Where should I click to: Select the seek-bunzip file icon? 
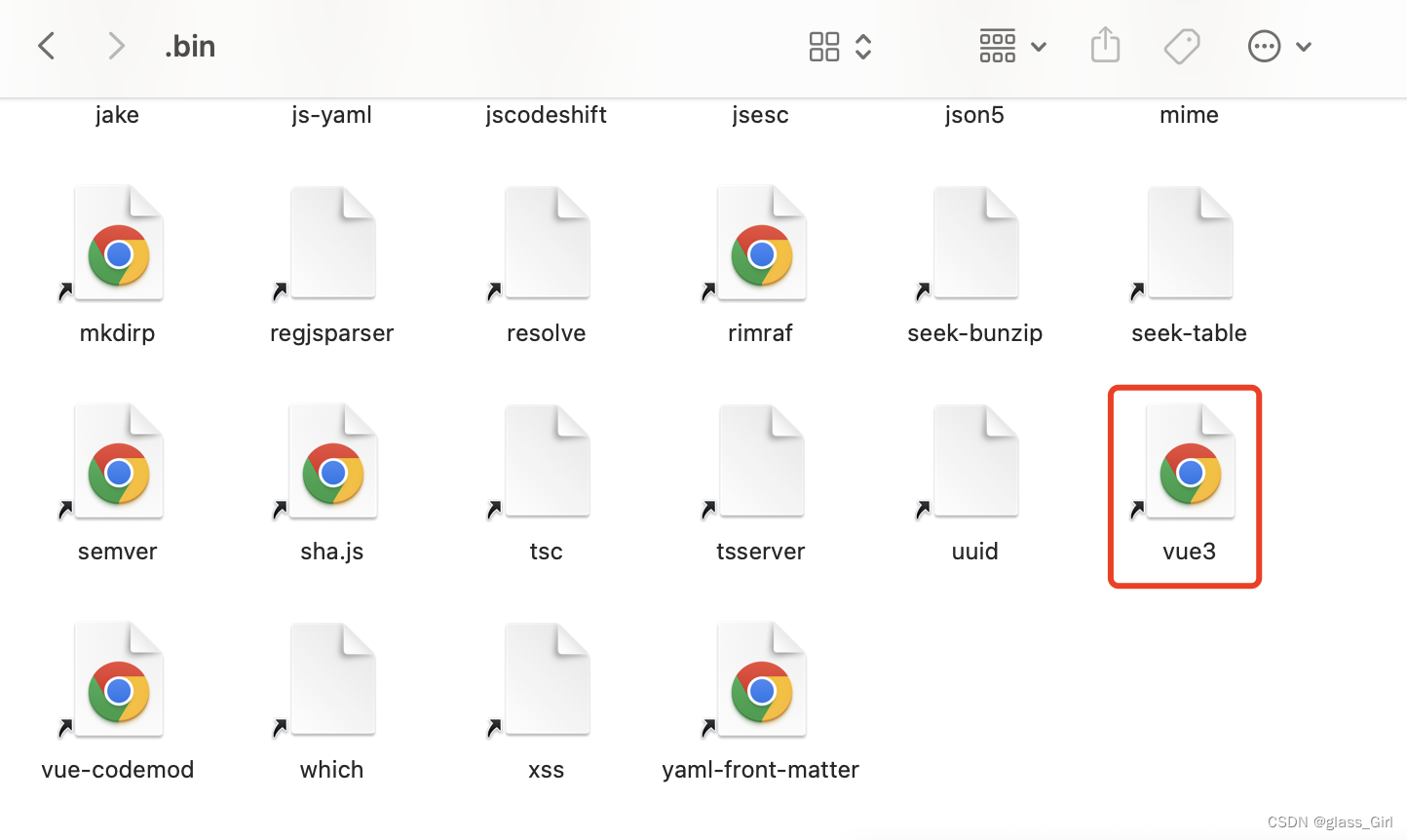point(975,243)
